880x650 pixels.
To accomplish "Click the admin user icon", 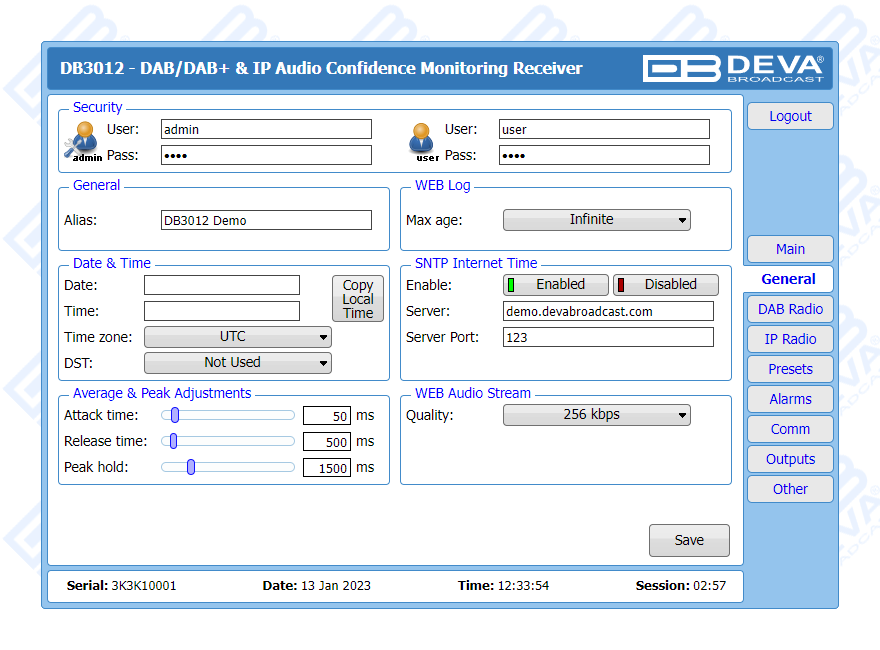I will pyautogui.click(x=84, y=140).
